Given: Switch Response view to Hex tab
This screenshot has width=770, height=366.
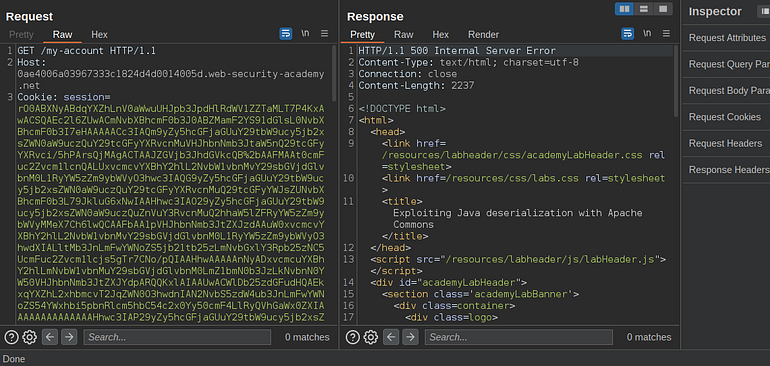Looking at the screenshot, I should (440, 34).
